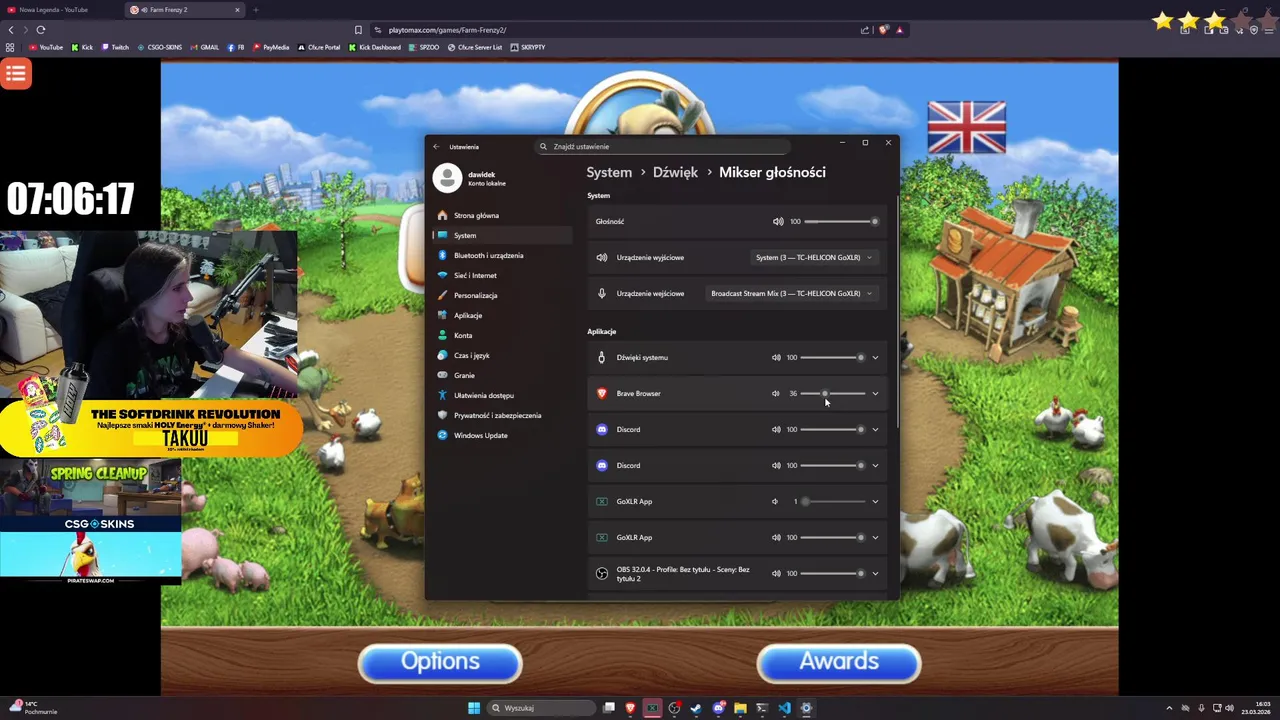Open Strona główna in Settings sidebar
Image resolution: width=1280 pixels, height=720 pixels.
pyautogui.click(x=503, y=215)
